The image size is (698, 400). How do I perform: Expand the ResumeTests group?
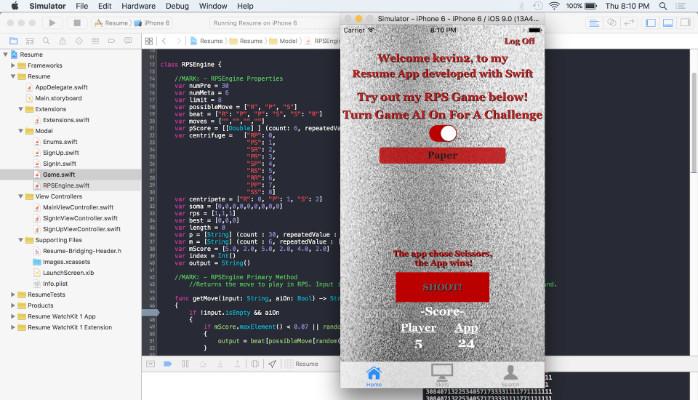click(13, 295)
